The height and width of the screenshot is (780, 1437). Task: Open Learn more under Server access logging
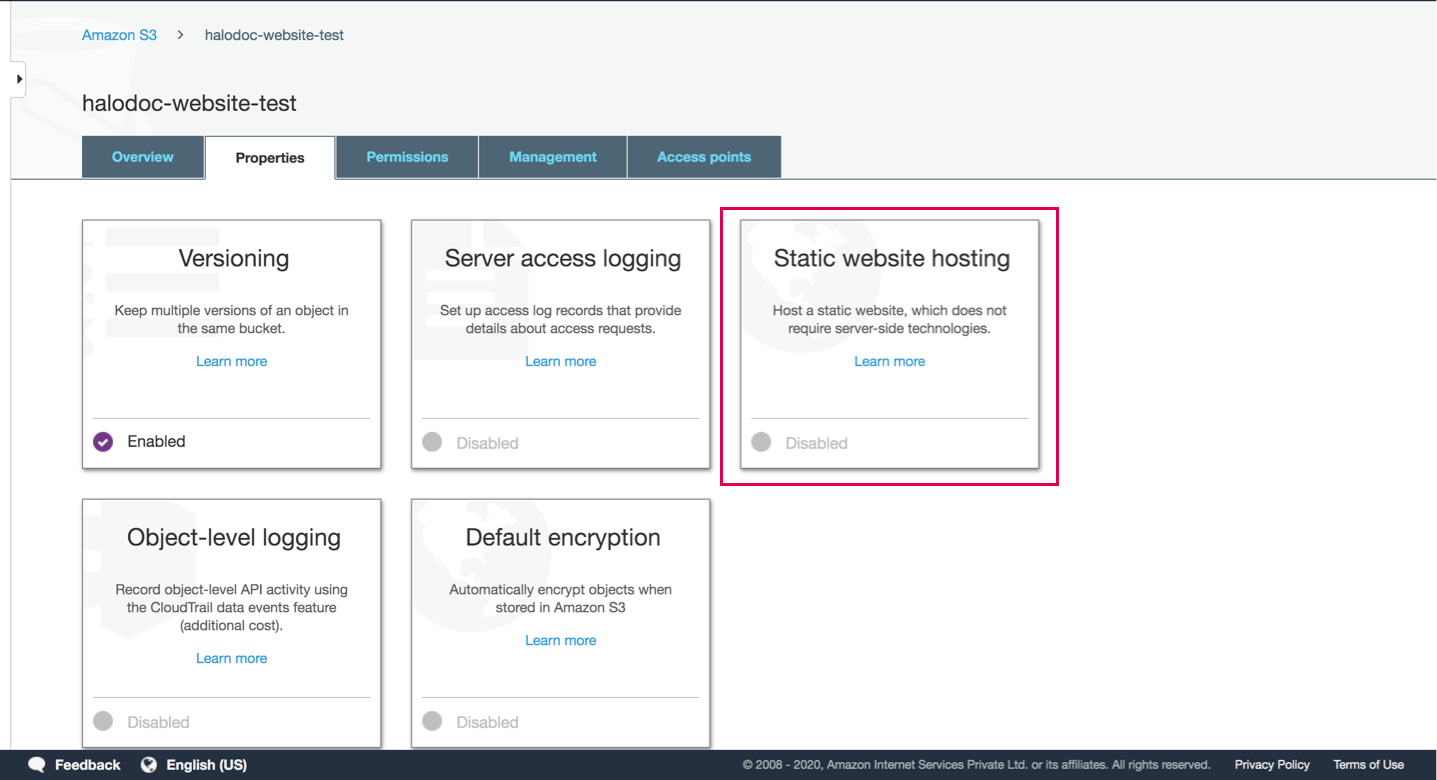tap(561, 361)
